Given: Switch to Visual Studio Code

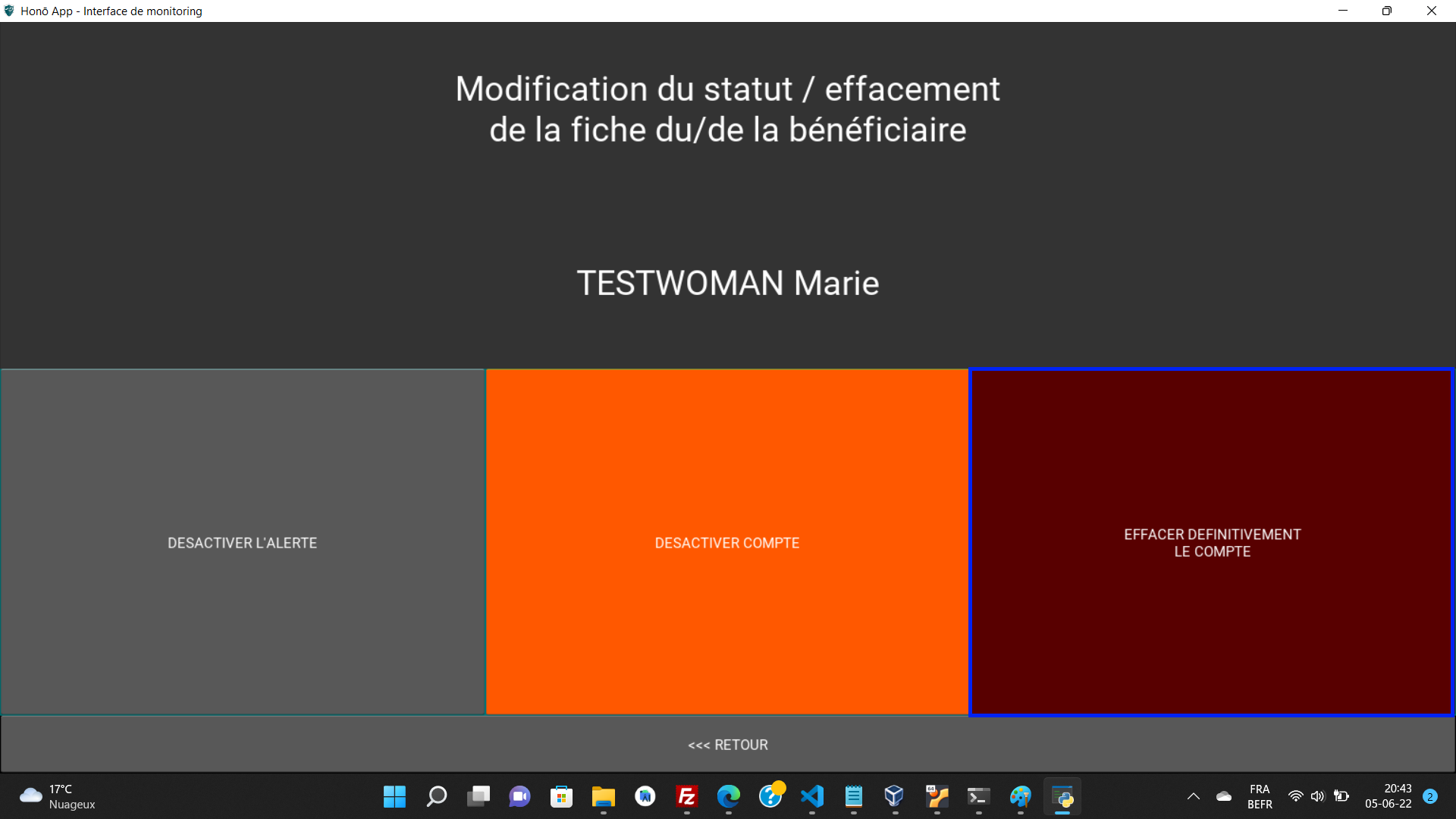Looking at the screenshot, I should [x=811, y=796].
